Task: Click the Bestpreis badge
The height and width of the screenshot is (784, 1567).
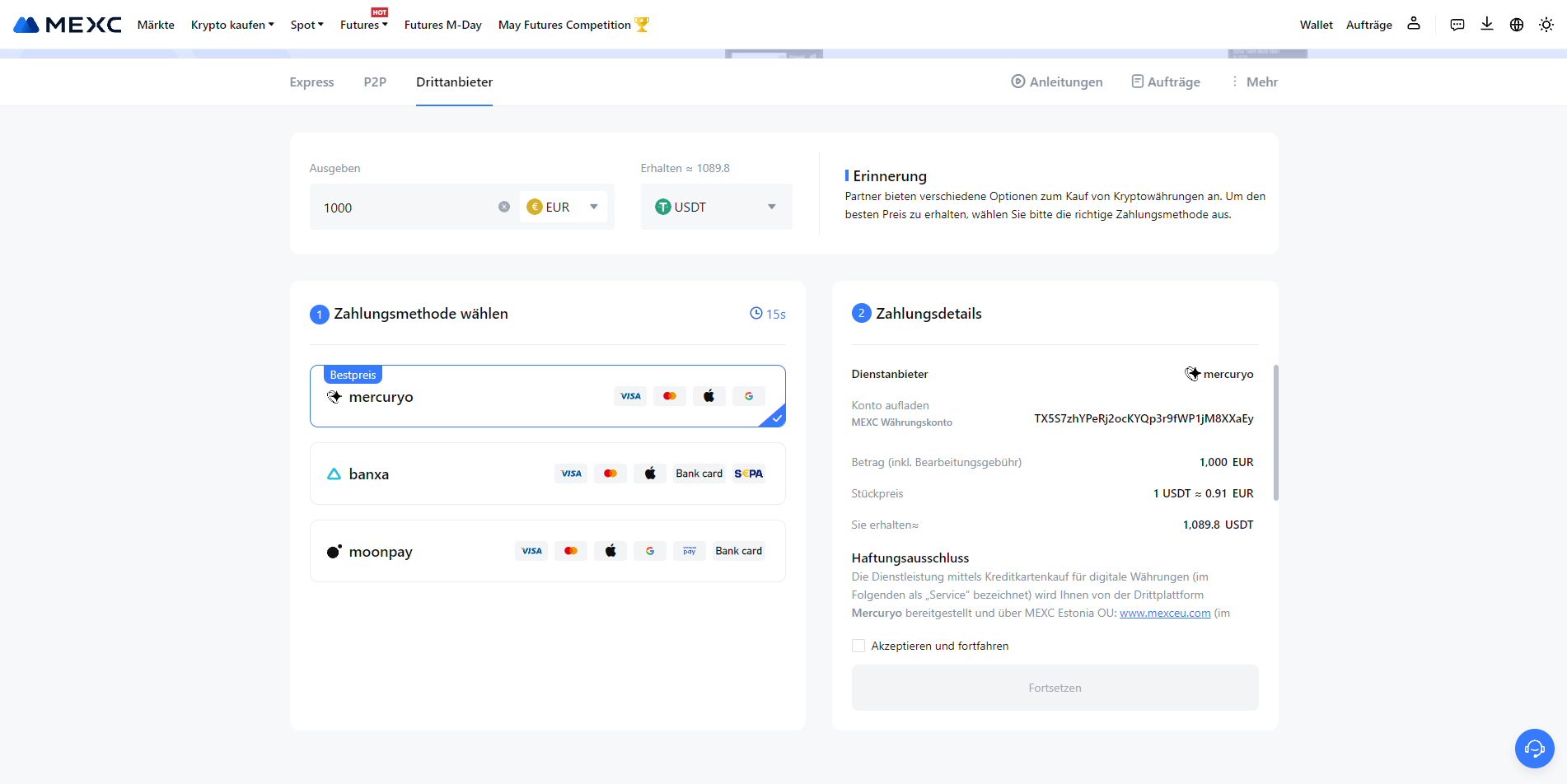Action: click(x=353, y=375)
